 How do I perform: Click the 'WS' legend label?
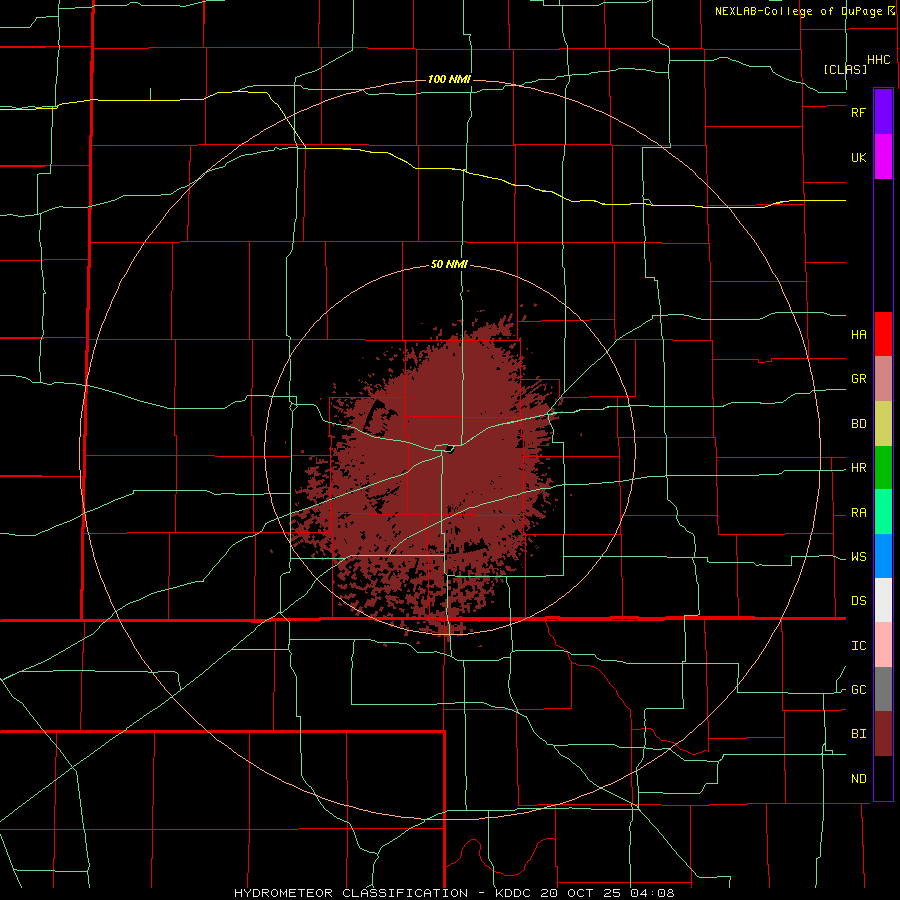[858, 557]
